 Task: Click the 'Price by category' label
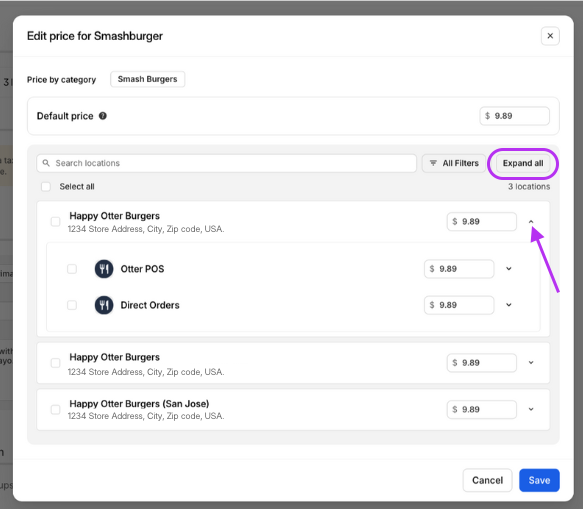[x=61, y=80]
